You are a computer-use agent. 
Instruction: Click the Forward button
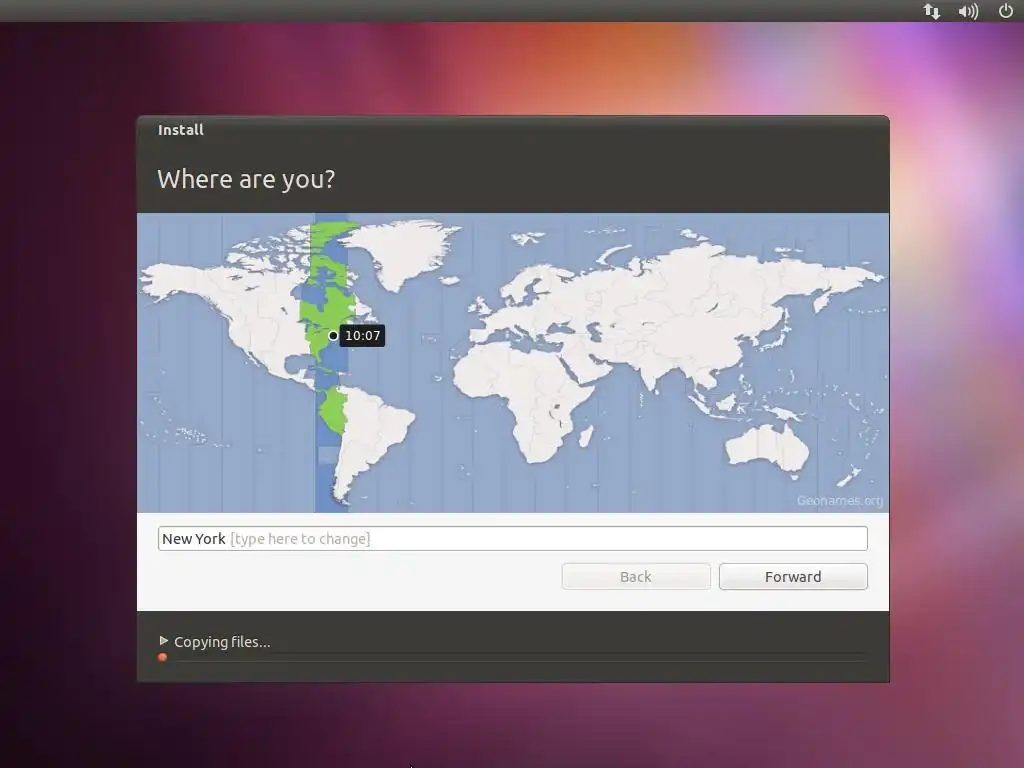pyautogui.click(x=793, y=577)
